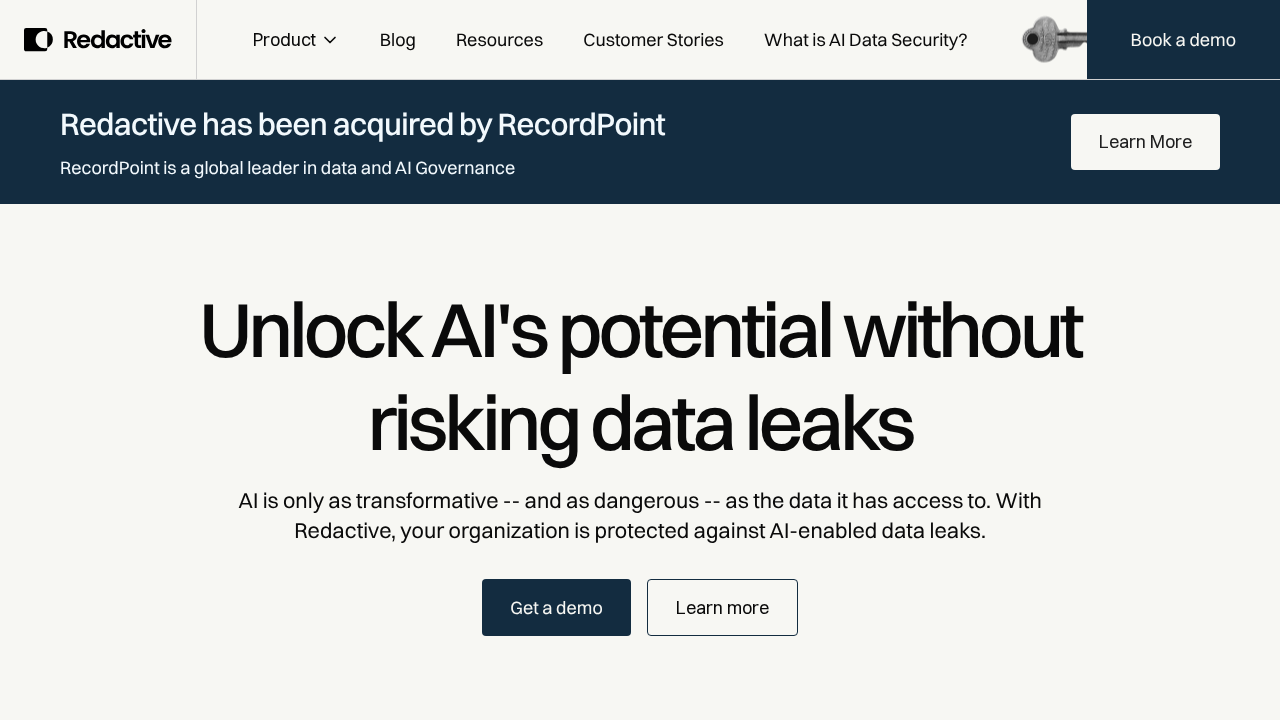Click the RecordPoint global leader subtitle
Viewport: 1280px width, 720px height.
tap(287, 168)
